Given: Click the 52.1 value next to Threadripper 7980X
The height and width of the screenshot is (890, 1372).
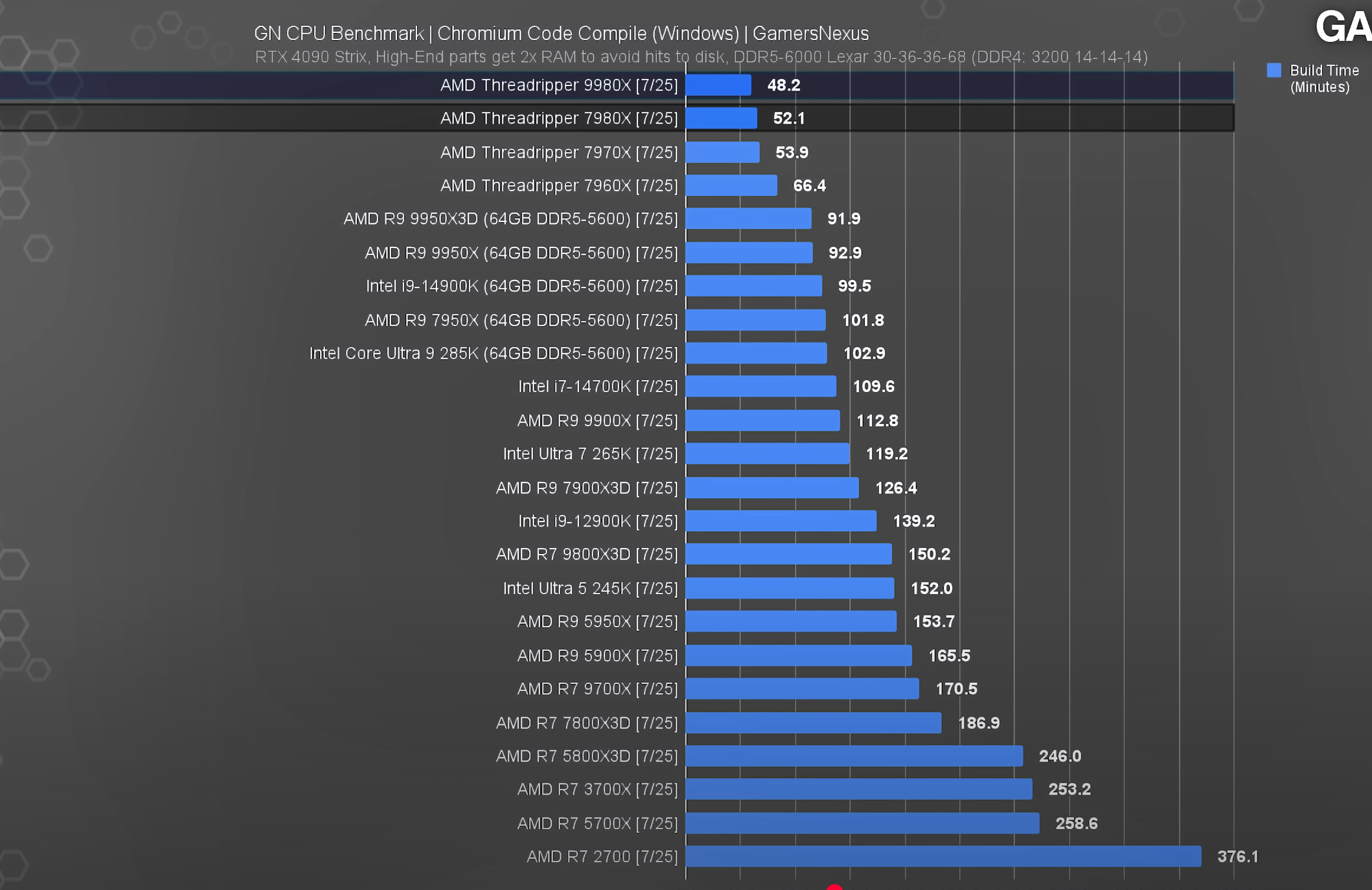Looking at the screenshot, I should pos(789,118).
